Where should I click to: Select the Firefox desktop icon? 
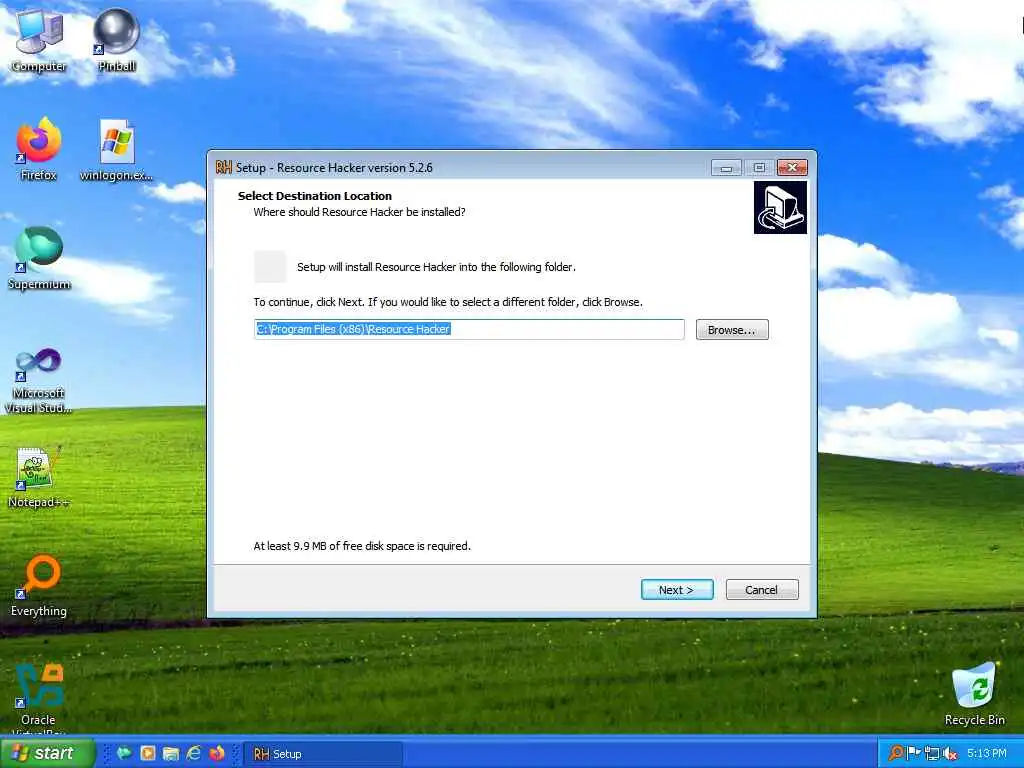pos(39,149)
